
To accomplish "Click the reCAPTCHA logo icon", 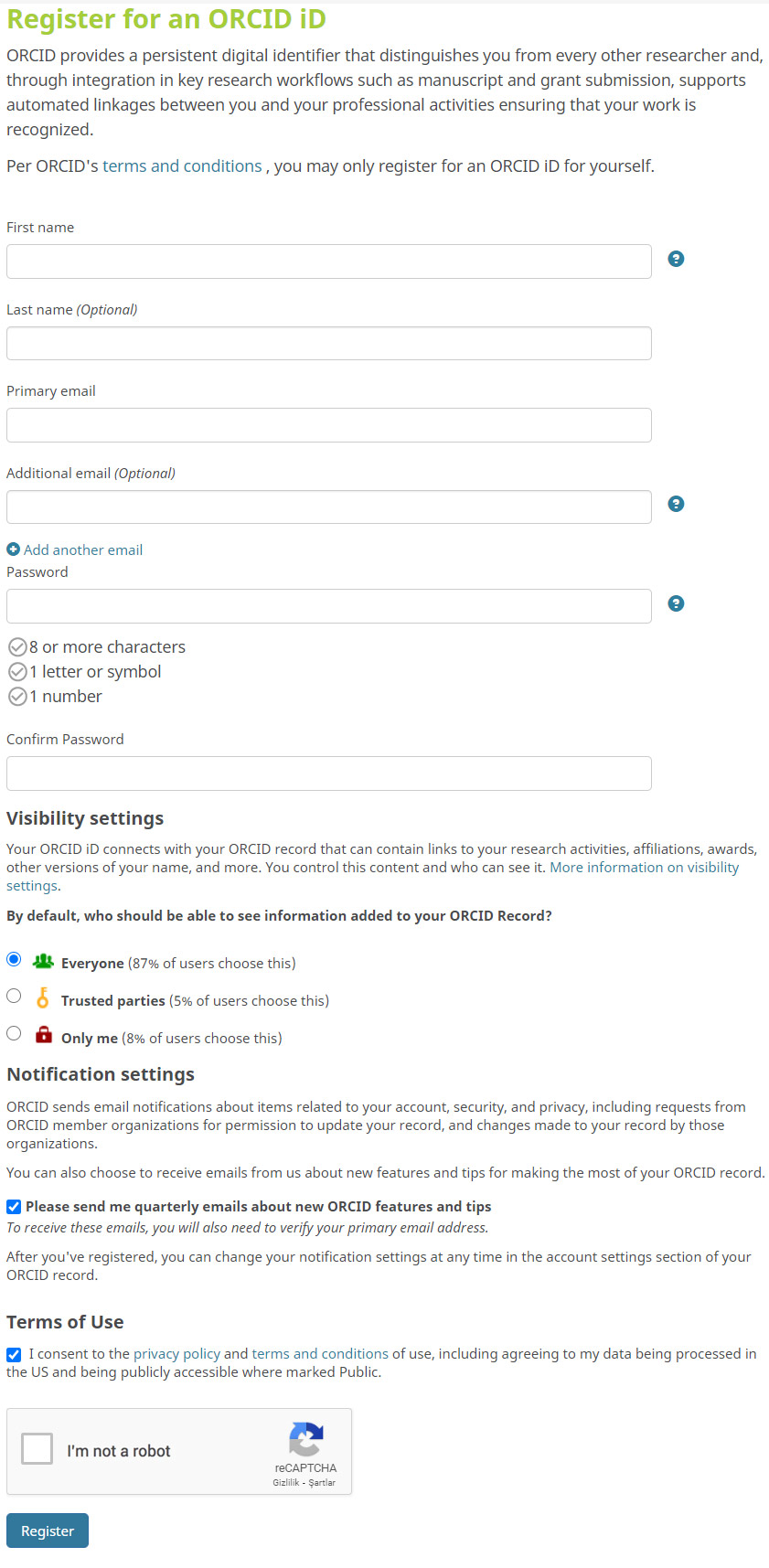I will [x=305, y=1439].
